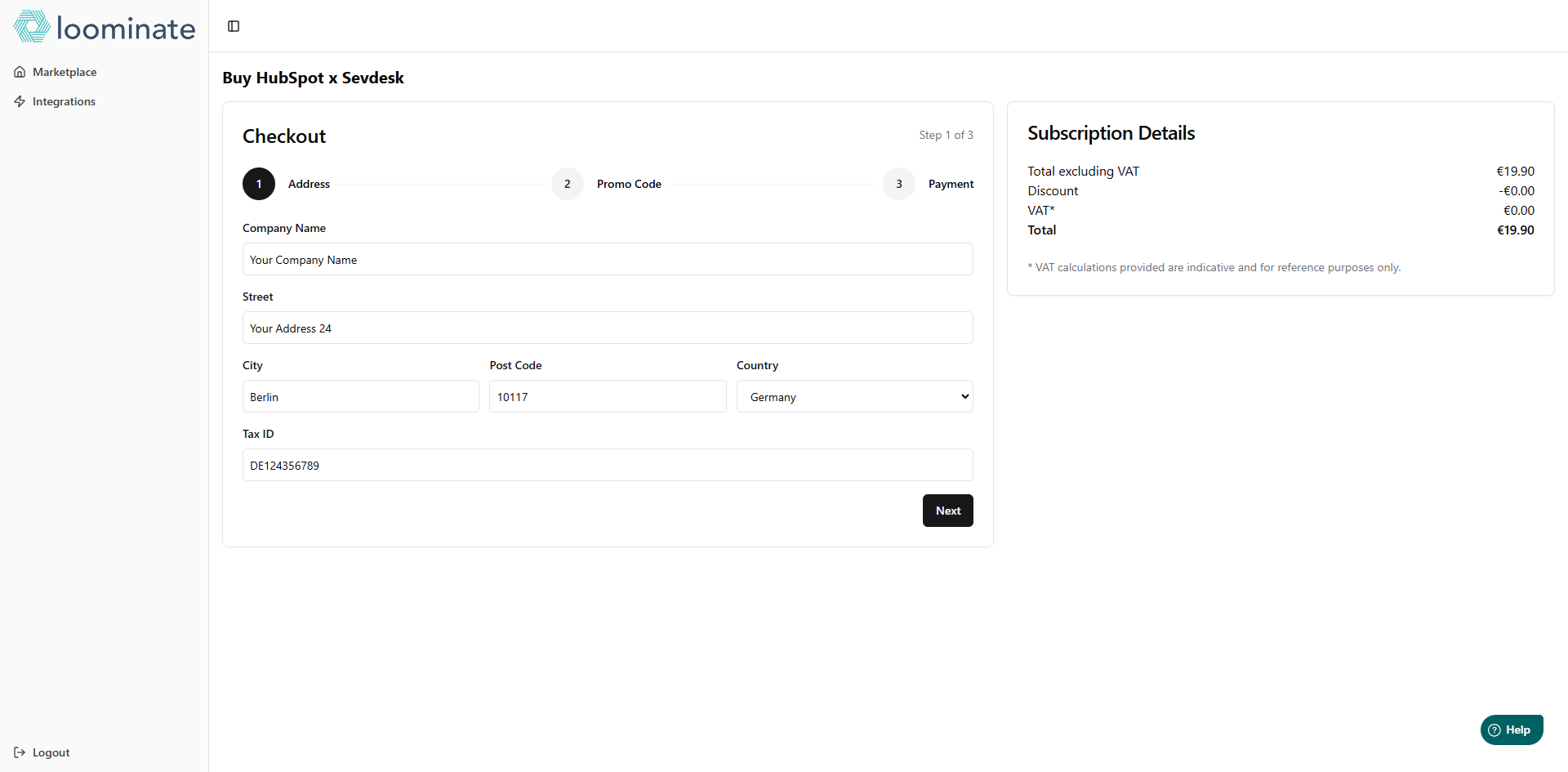
Task: Focus the Tax ID input field
Action: [608, 465]
